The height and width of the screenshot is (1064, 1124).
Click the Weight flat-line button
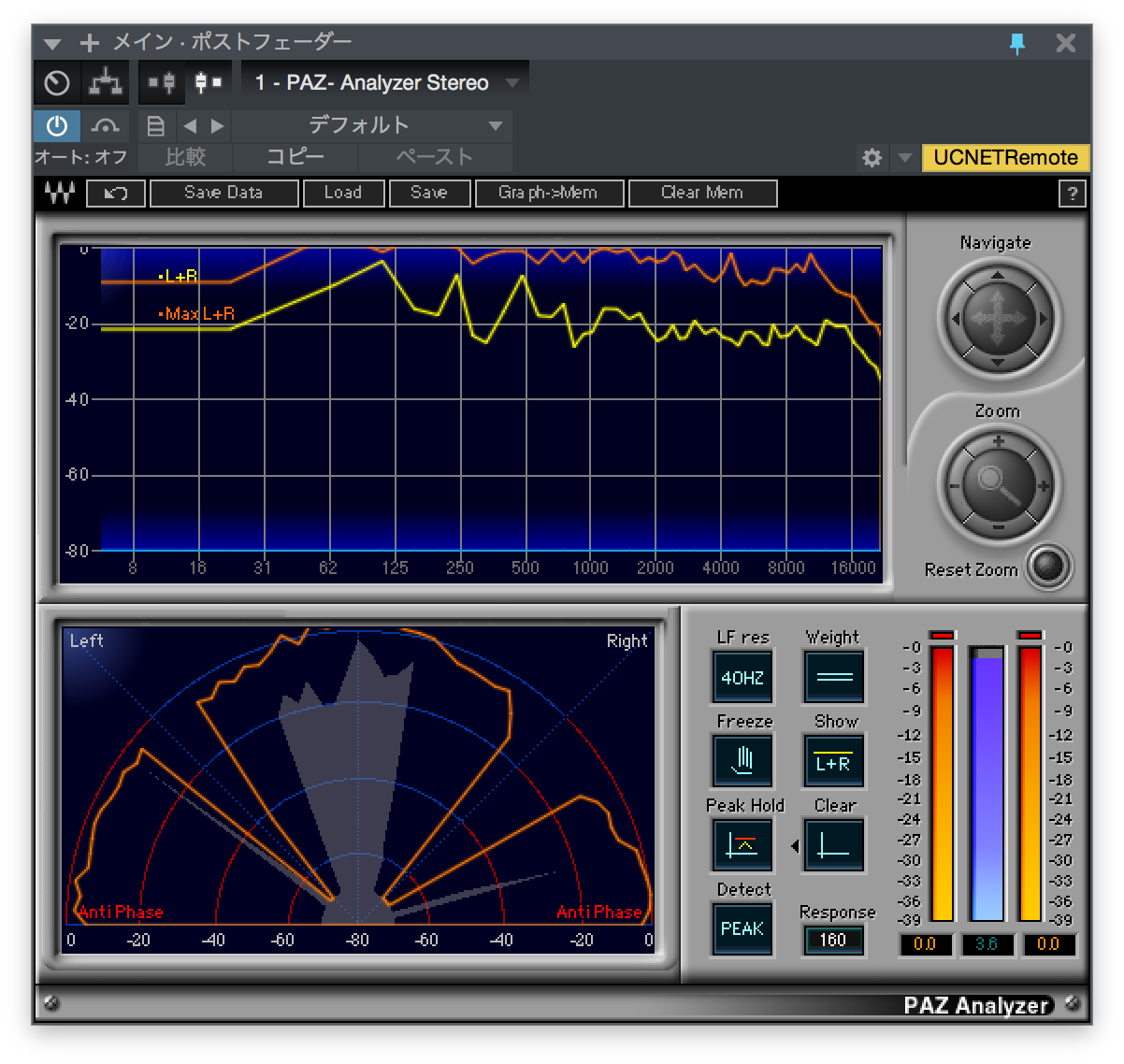833,677
